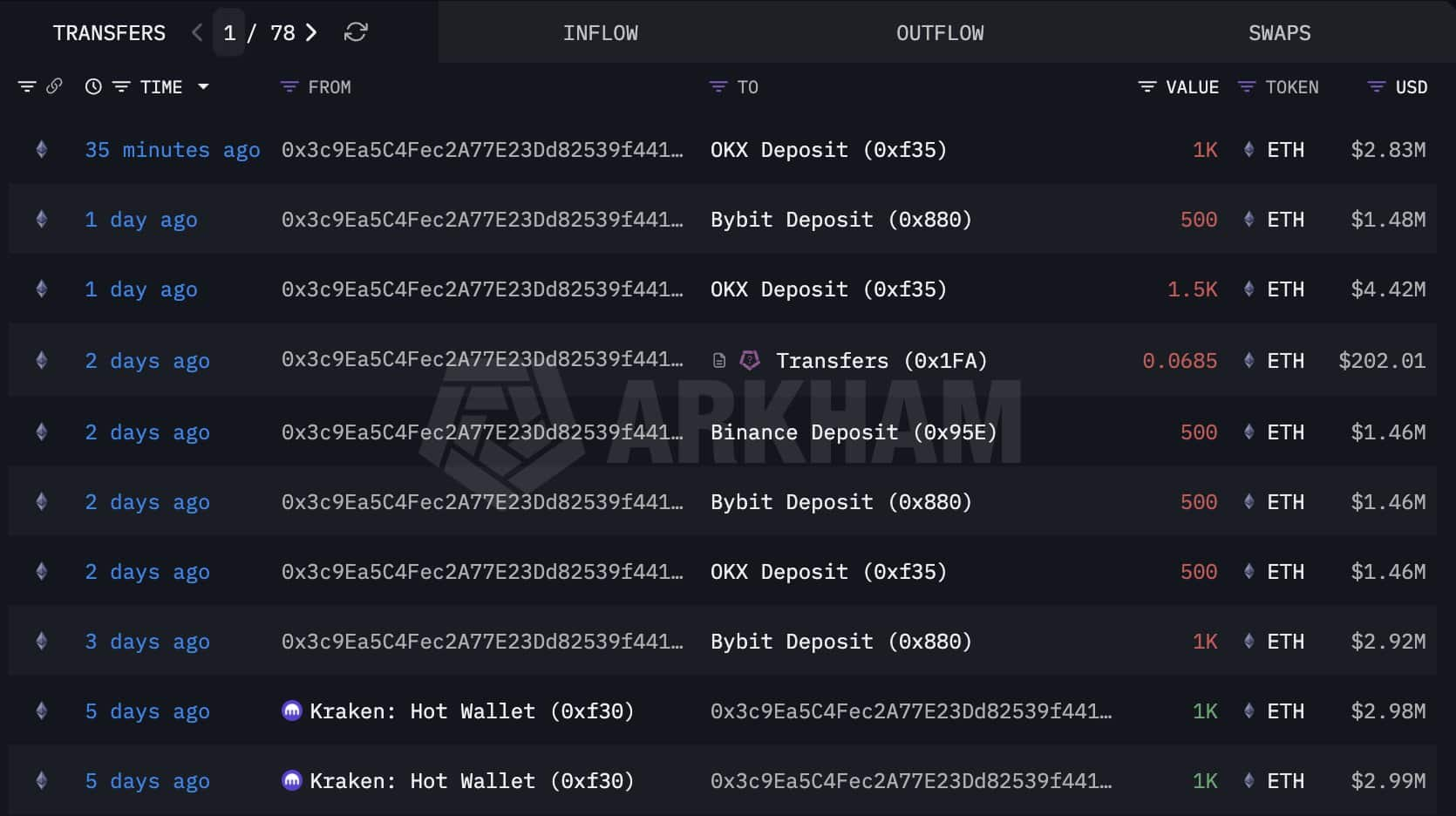Click the clock icon beside TIME

tap(93, 86)
